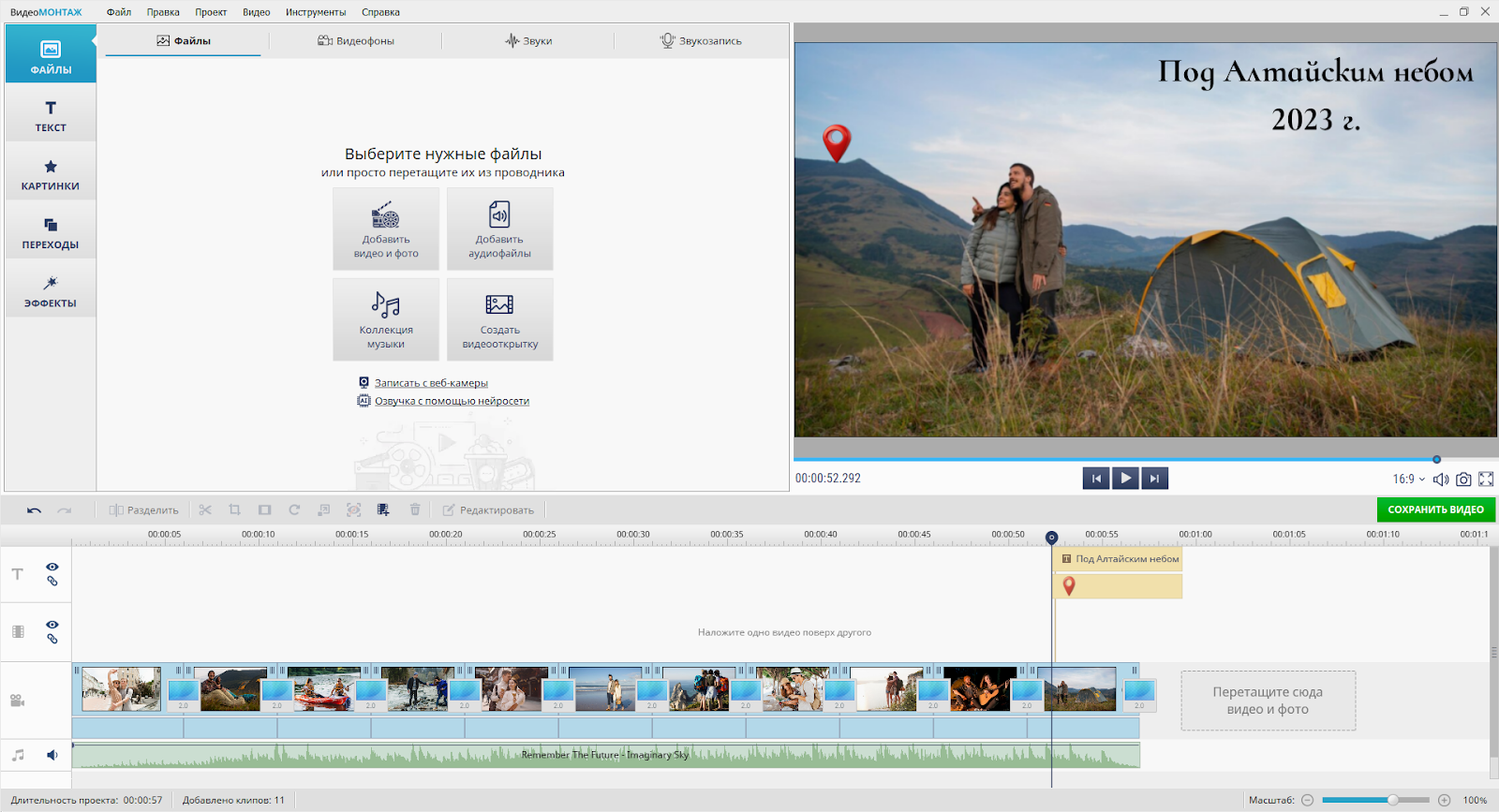Select the red map pin sticker clip
Screen dimensions: 1499x812
coord(1119,586)
